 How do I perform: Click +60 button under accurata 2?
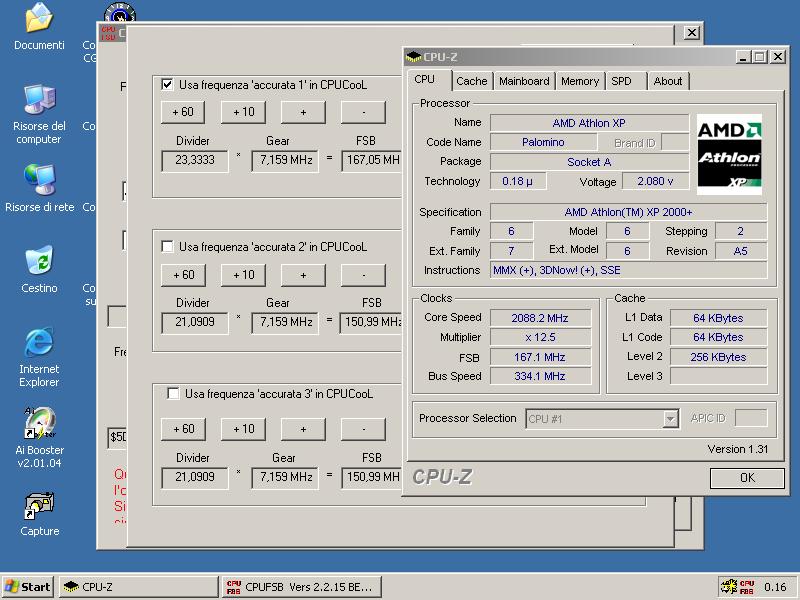point(183,275)
